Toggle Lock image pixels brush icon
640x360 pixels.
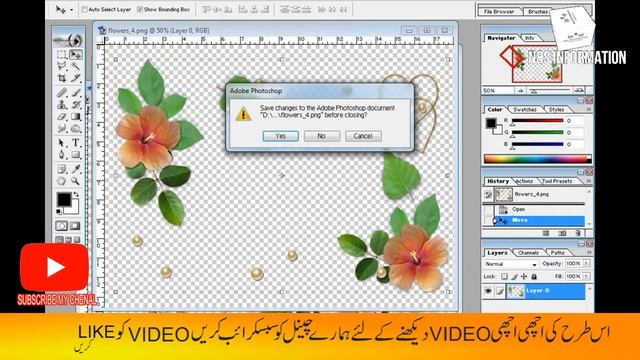[514, 276]
